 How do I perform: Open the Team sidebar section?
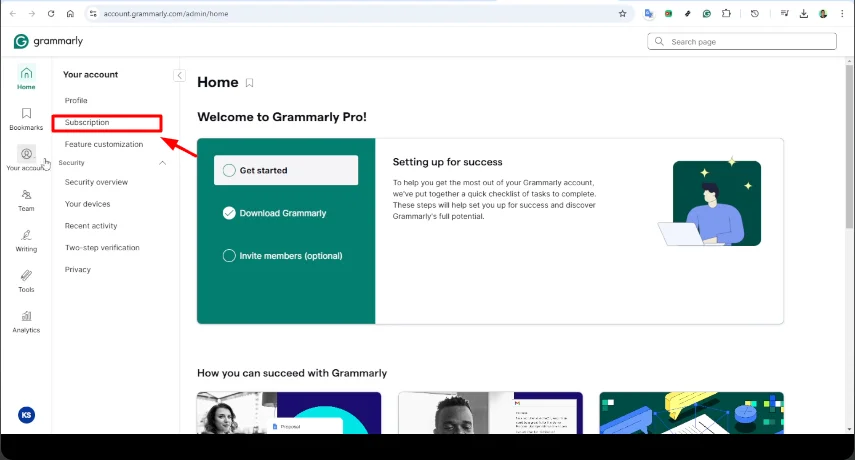click(x=26, y=200)
